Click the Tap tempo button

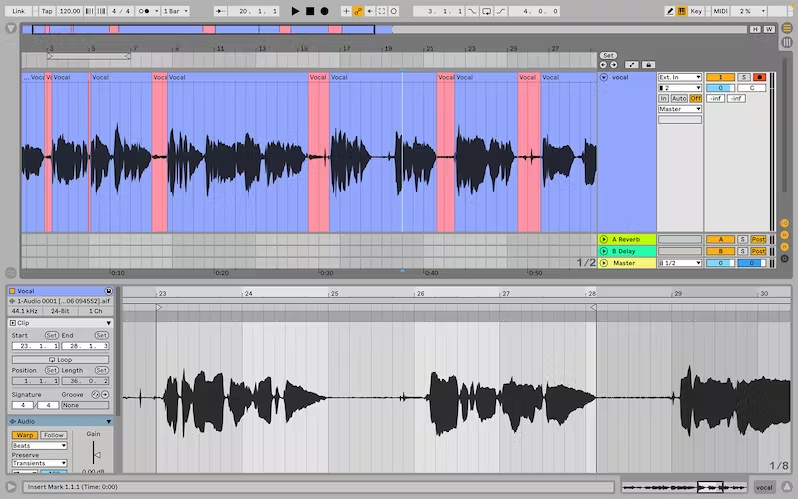[x=47, y=11]
